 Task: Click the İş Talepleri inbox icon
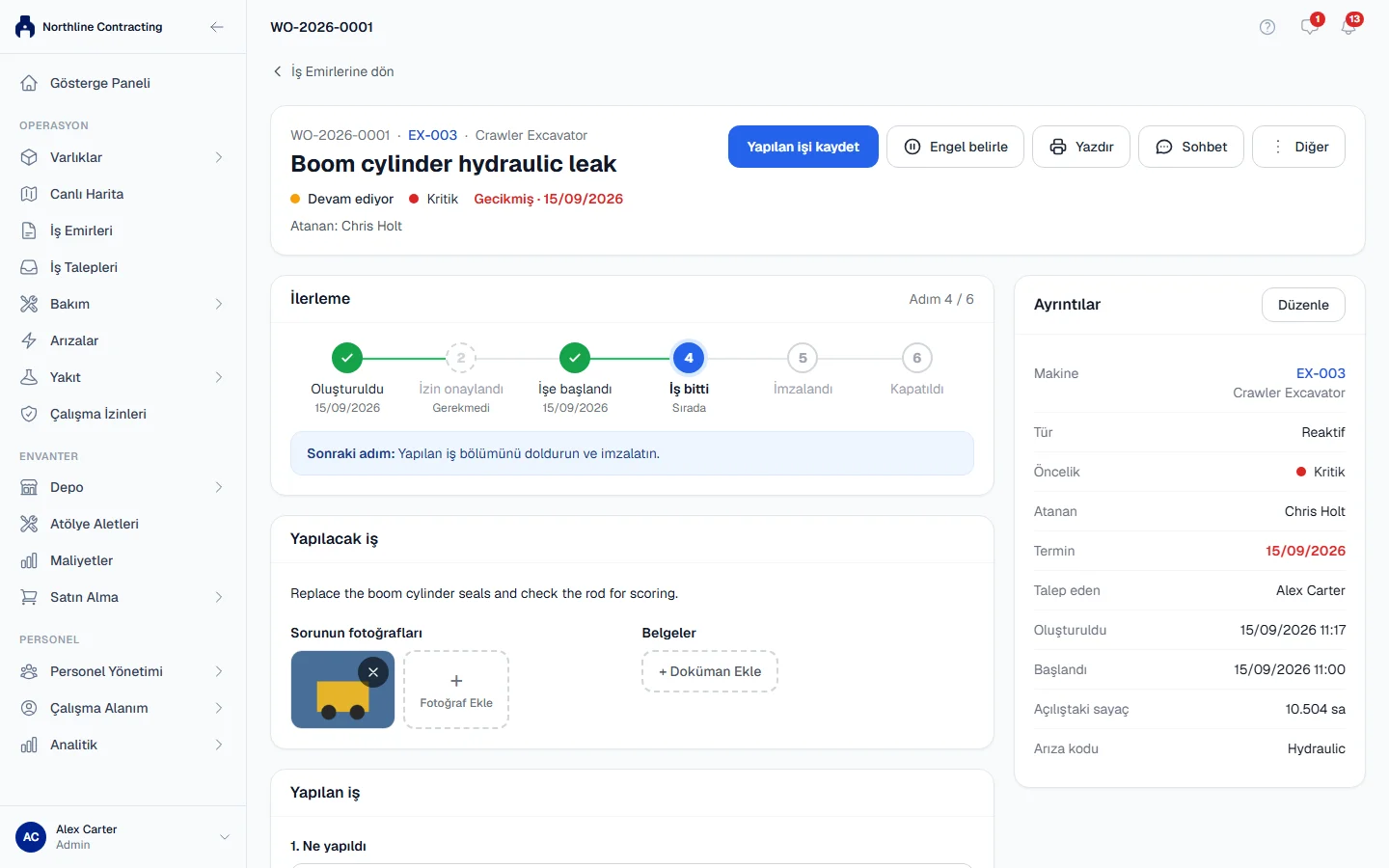[x=29, y=267]
